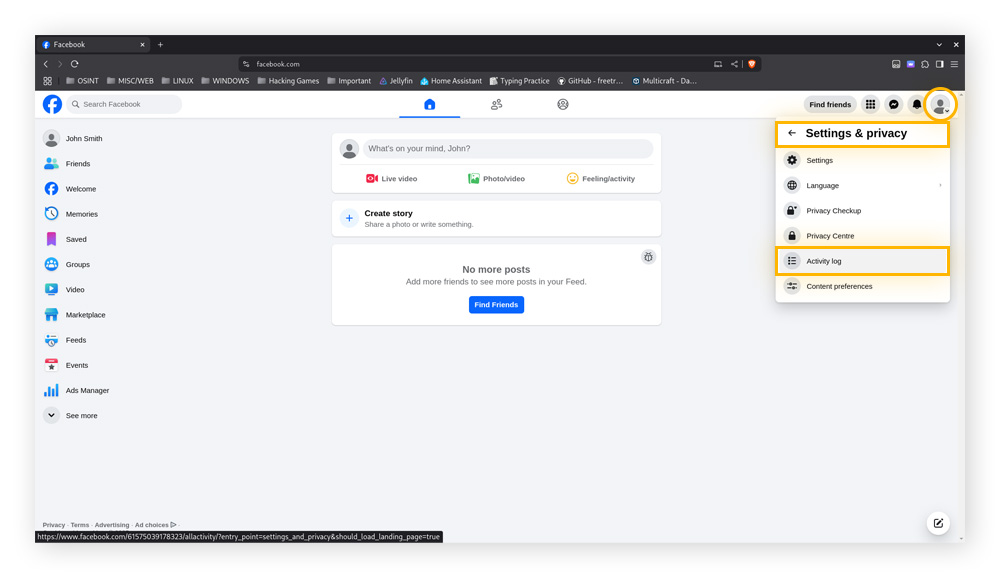
Task: Close the Facebook browser tab
Action: tap(142, 45)
